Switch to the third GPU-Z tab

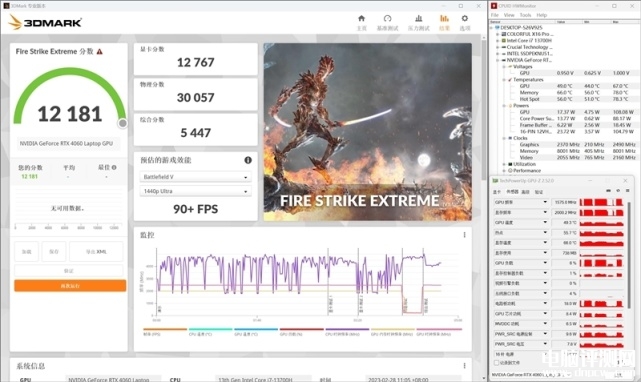[x=526, y=191]
